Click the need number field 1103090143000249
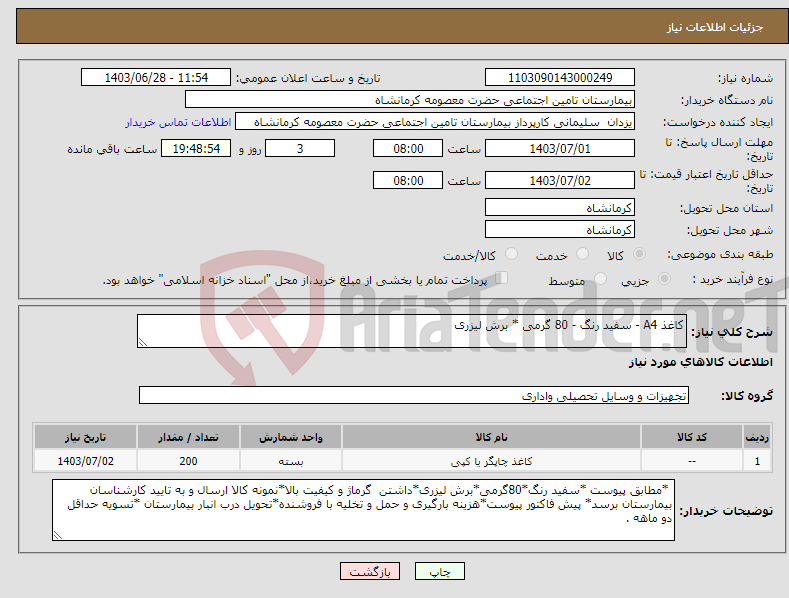Image resolution: width=789 pixels, height=598 pixels. click(x=560, y=78)
